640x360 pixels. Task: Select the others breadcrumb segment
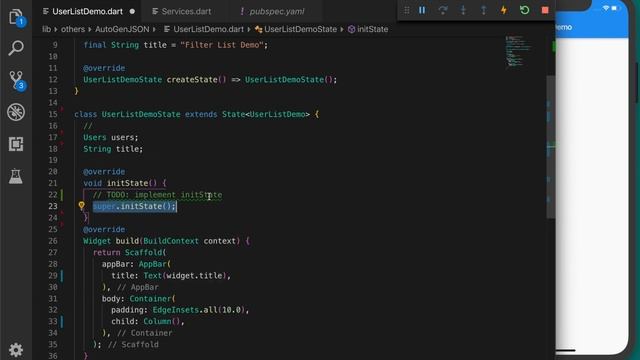[x=73, y=29]
